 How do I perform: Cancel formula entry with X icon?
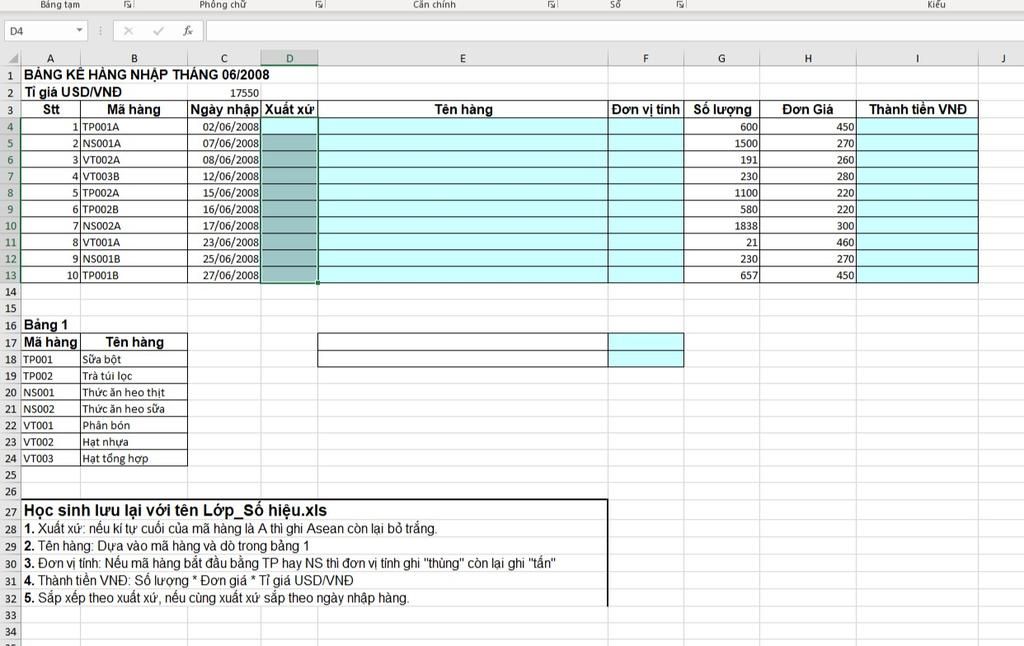(128, 31)
